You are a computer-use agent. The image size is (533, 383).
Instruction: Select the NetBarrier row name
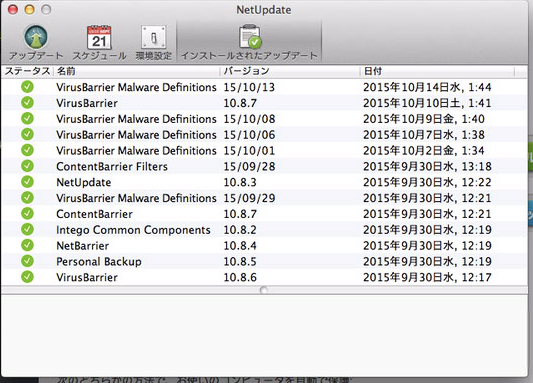[83, 246]
